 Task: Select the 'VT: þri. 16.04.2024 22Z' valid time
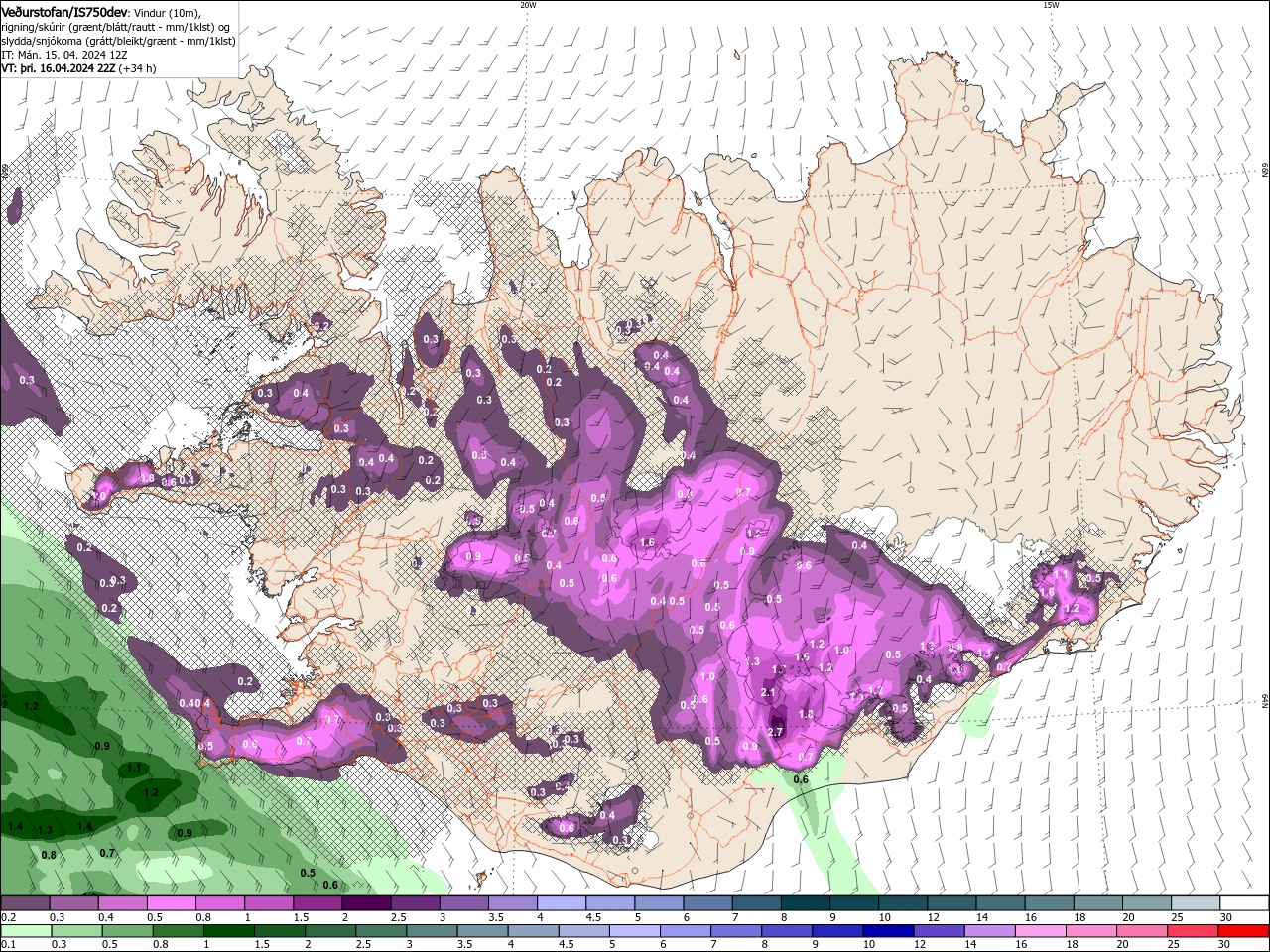point(58,68)
